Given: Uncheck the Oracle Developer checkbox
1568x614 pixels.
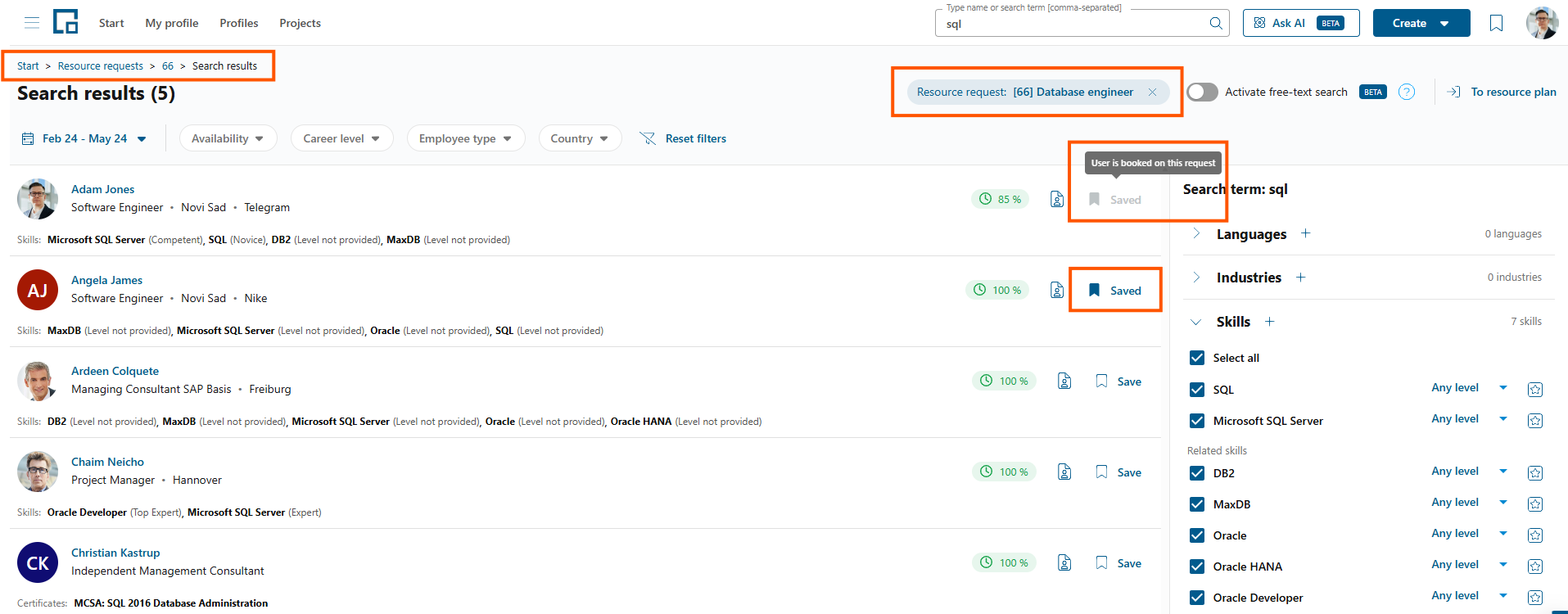Looking at the screenshot, I should [1197, 598].
